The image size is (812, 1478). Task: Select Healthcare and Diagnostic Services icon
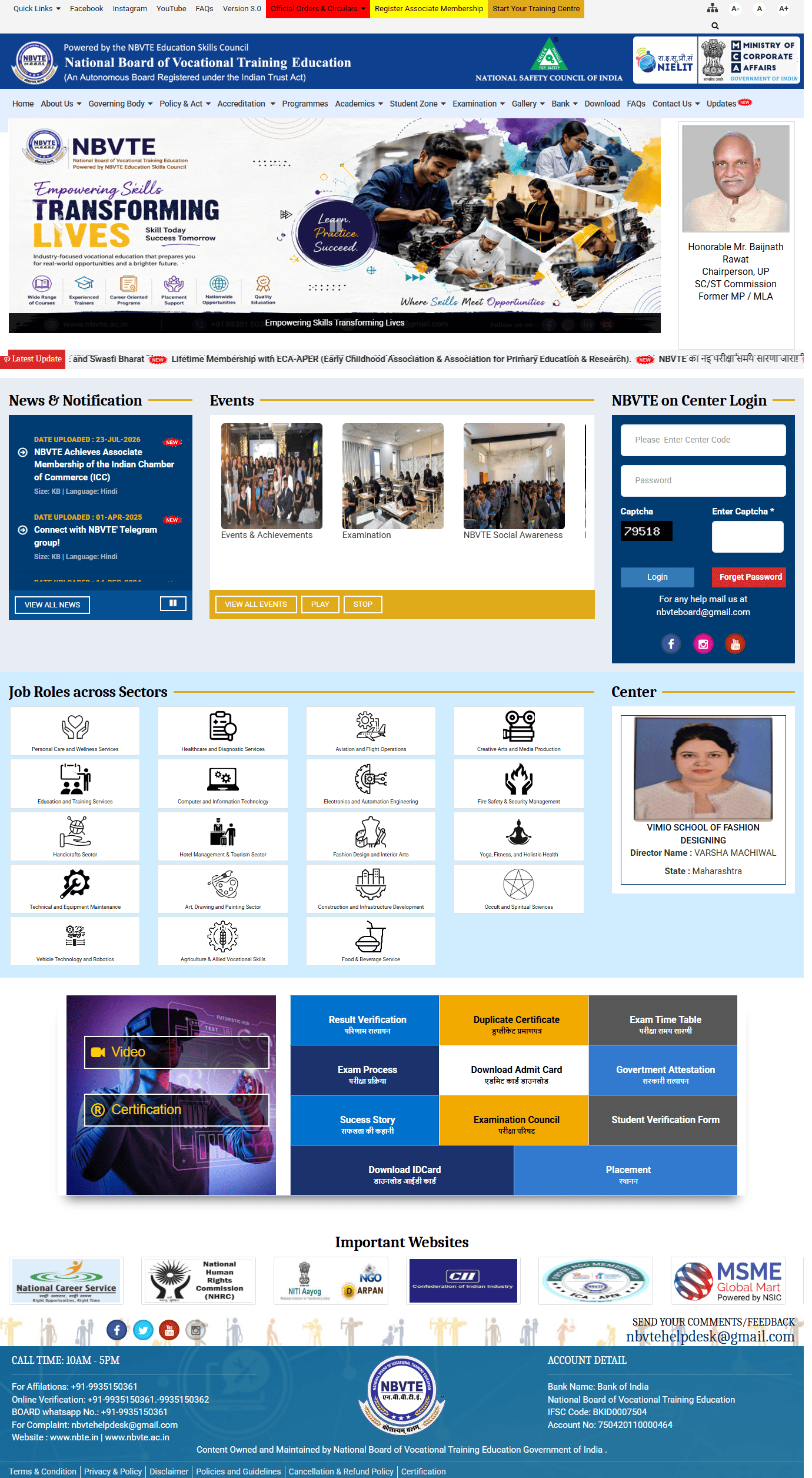223,726
